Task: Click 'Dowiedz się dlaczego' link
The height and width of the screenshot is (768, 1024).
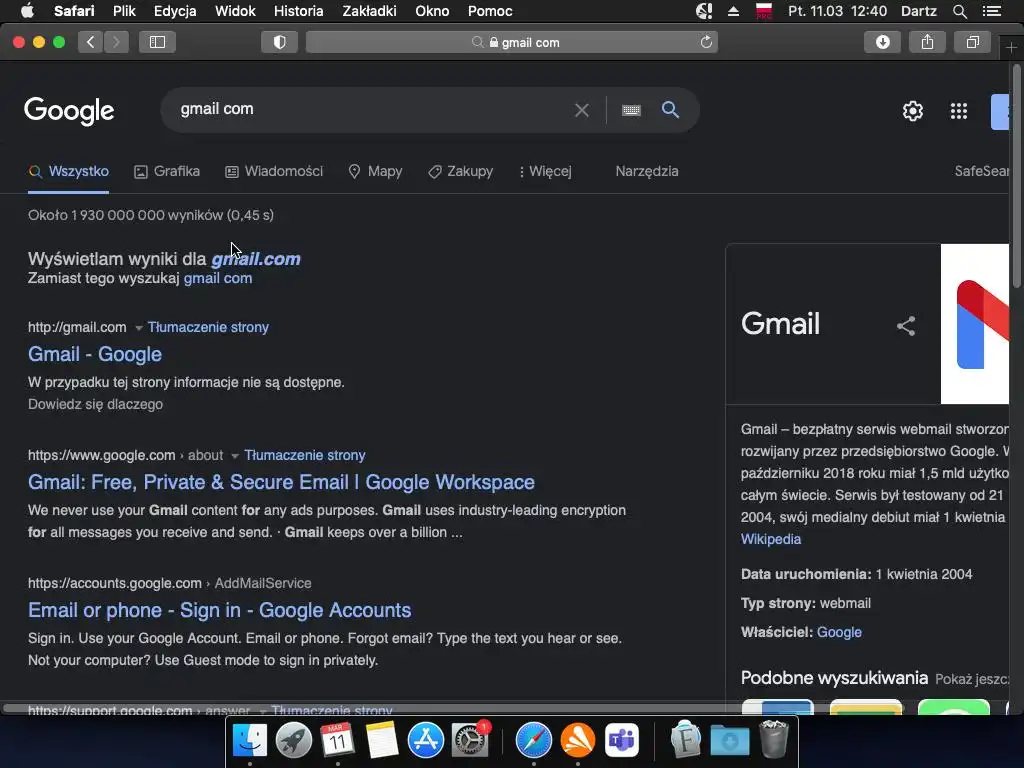Action: coord(95,404)
